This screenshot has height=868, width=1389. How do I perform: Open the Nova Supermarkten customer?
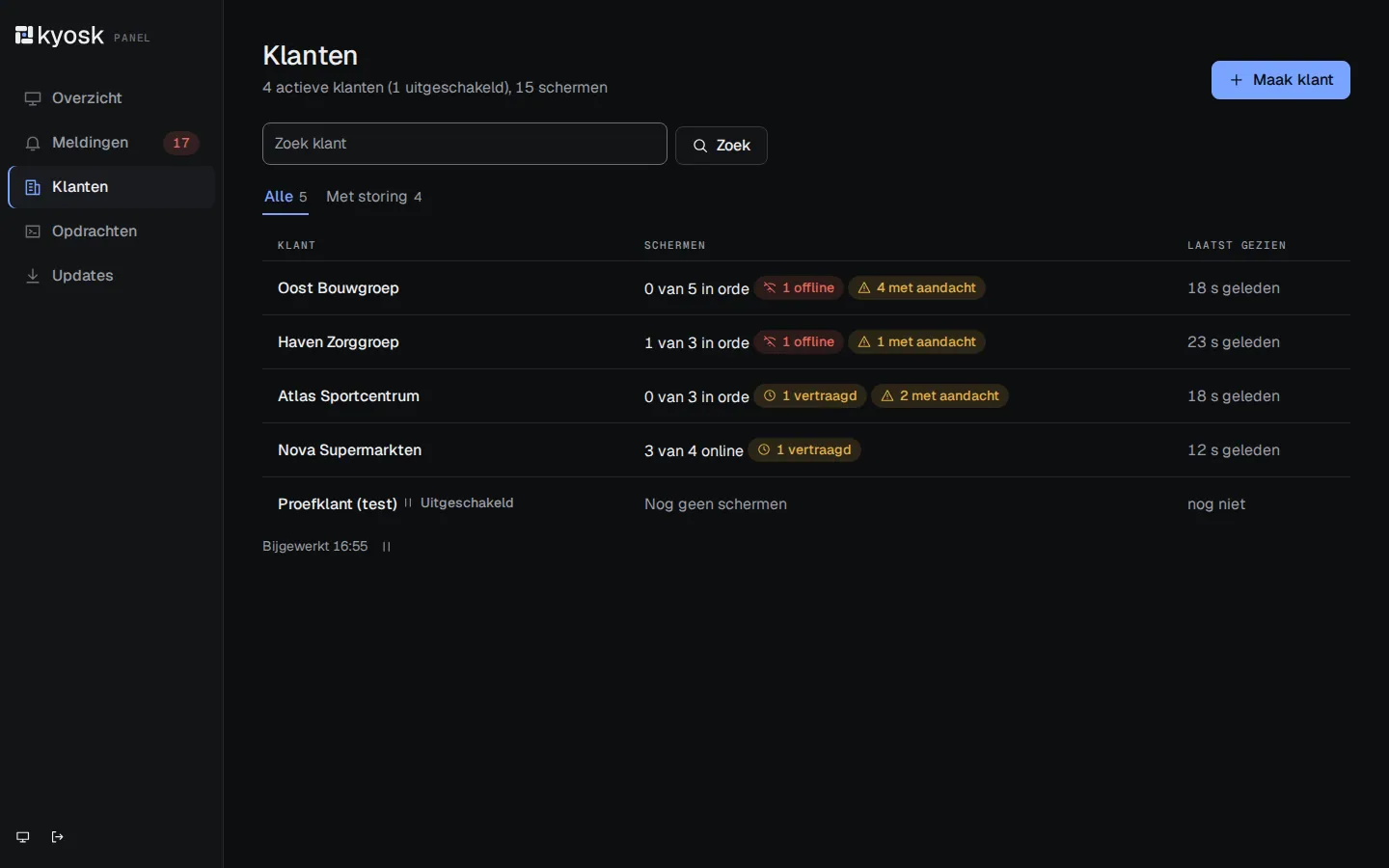coord(349,450)
